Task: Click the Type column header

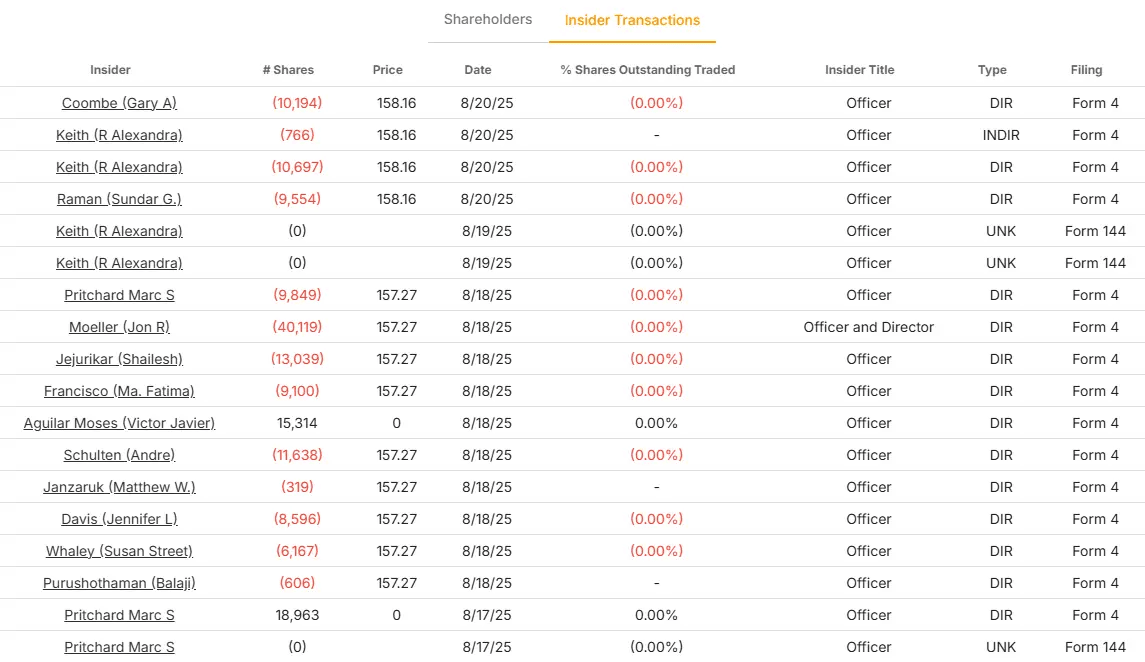Action: pos(992,70)
